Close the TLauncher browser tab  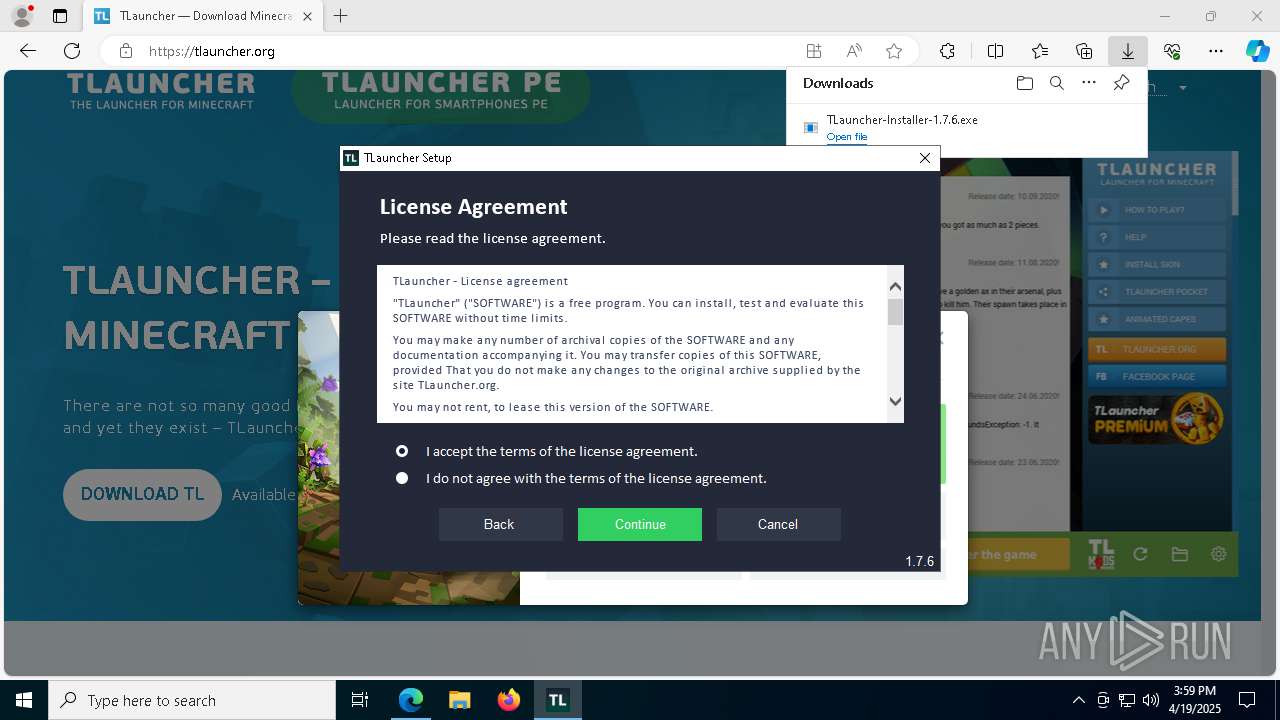point(308,16)
